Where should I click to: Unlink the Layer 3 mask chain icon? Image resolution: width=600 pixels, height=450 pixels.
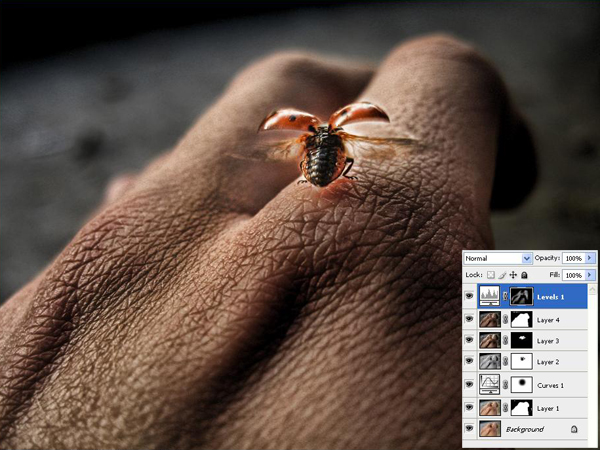(505, 340)
